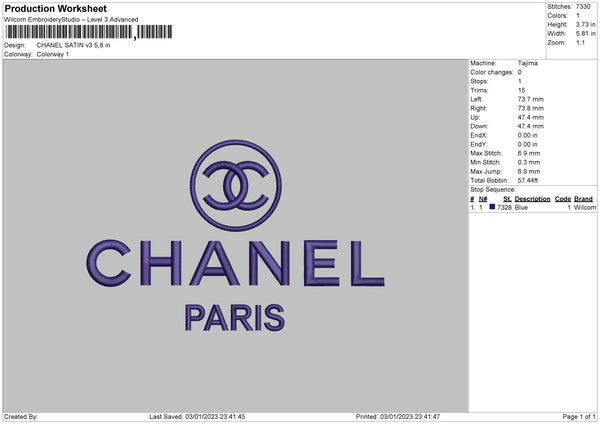Select the Trims value "15"

[x=522, y=90]
